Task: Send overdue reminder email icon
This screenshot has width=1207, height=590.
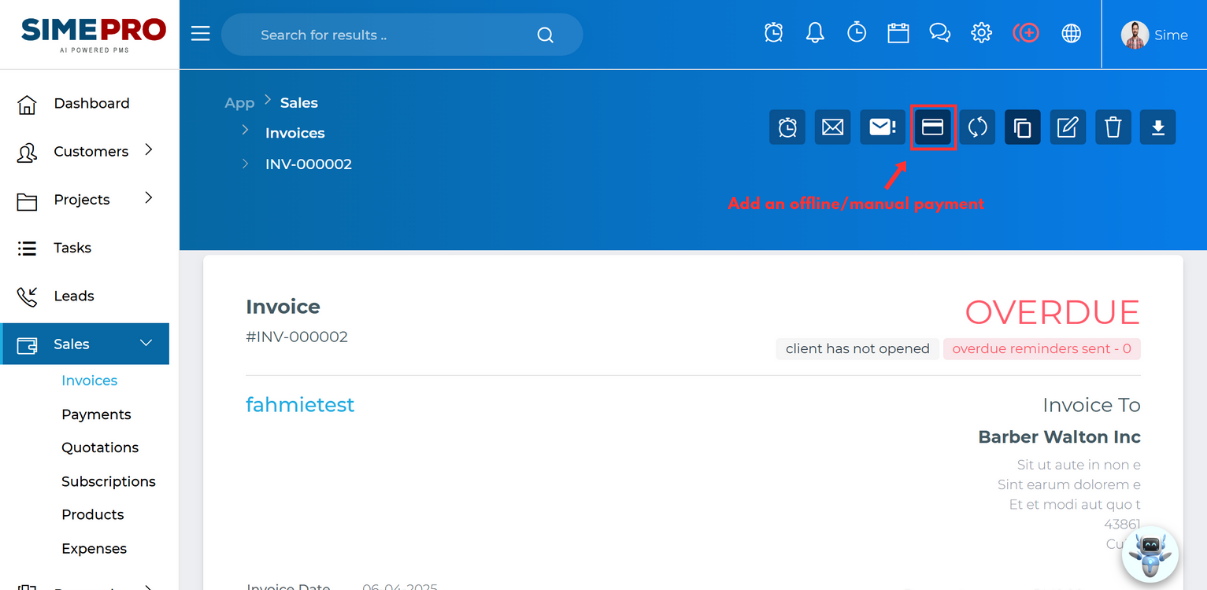Action: 882,127
